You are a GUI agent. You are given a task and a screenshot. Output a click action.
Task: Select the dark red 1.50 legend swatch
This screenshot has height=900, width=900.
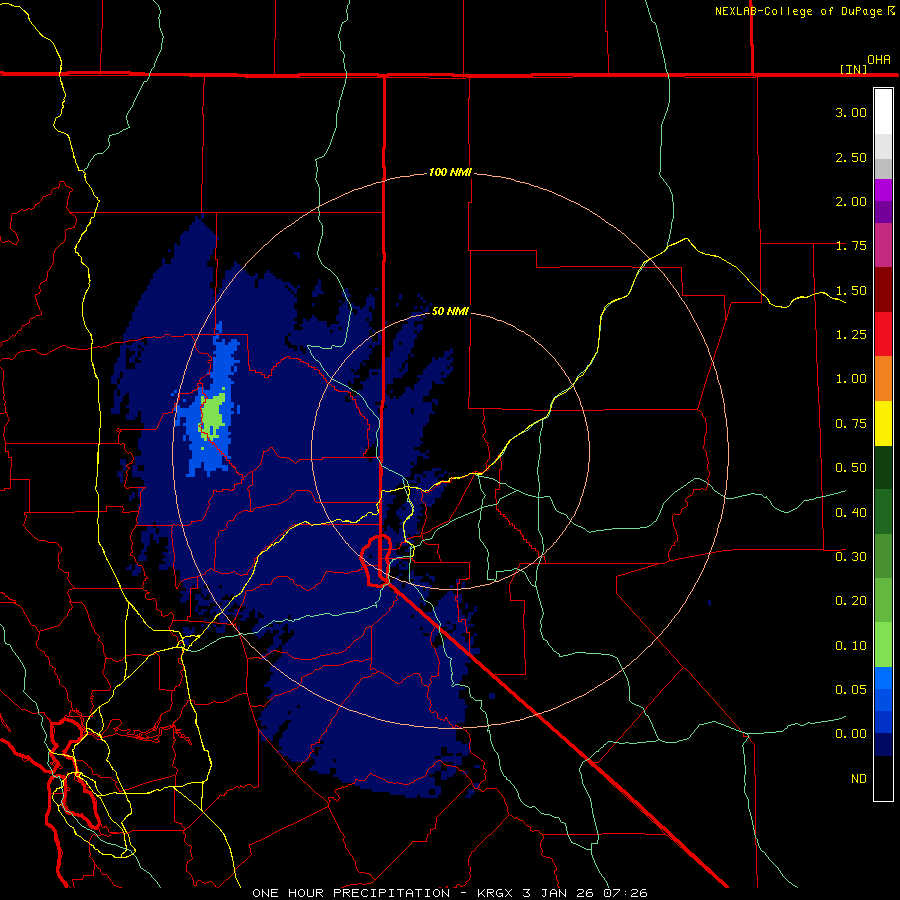[x=883, y=290]
